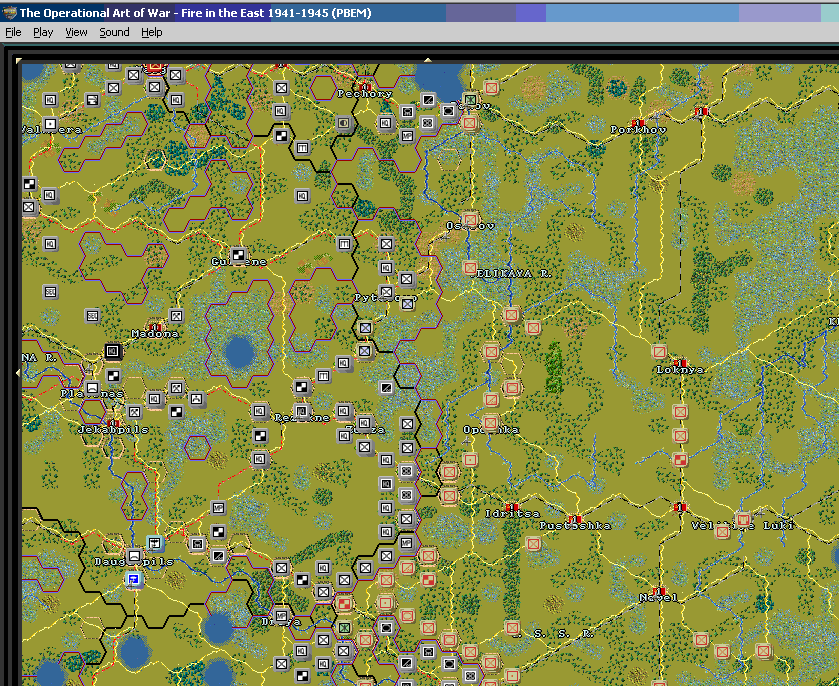The height and width of the screenshot is (687, 839).
Task: Click the Pustoshka town label
Action: (x=575, y=525)
